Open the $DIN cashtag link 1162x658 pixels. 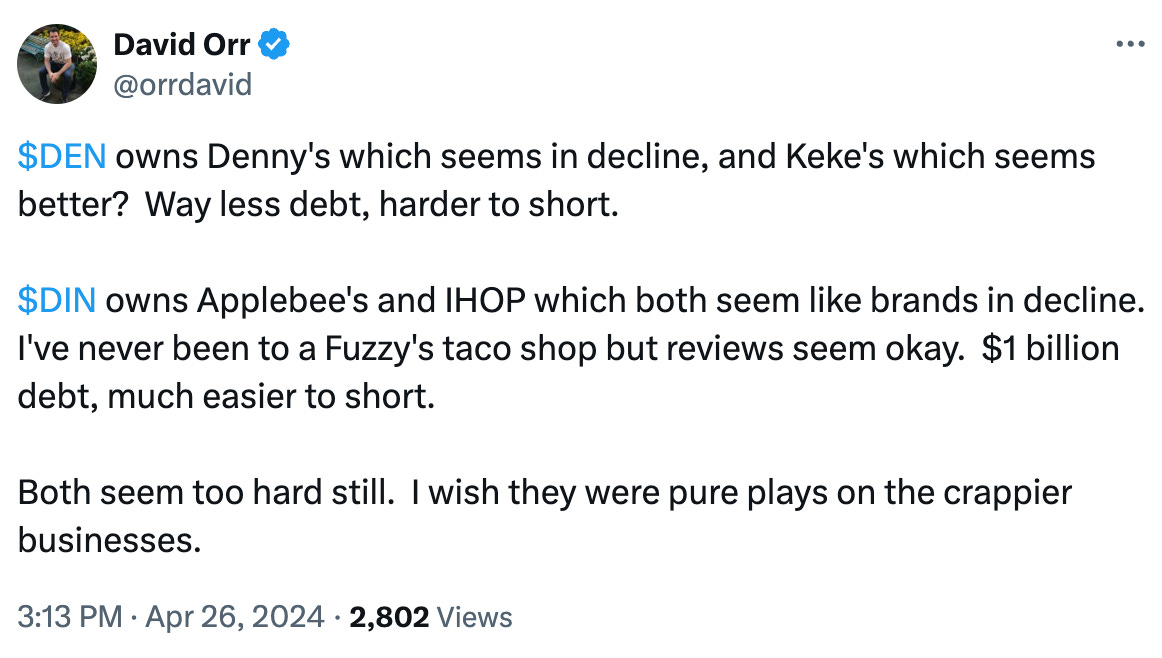(57, 300)
